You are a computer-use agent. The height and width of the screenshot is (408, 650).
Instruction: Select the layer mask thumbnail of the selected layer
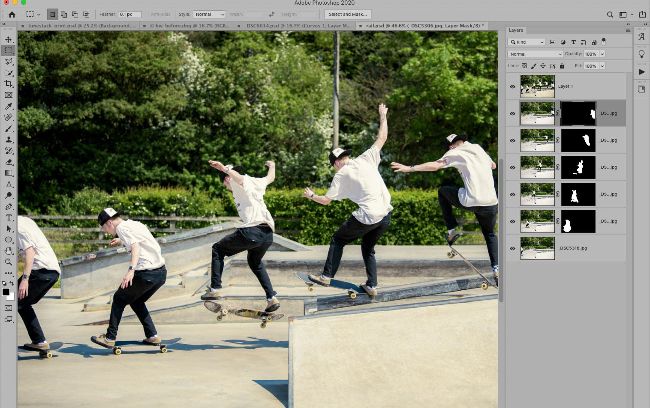pyautogui.click(x=577, y=113)
